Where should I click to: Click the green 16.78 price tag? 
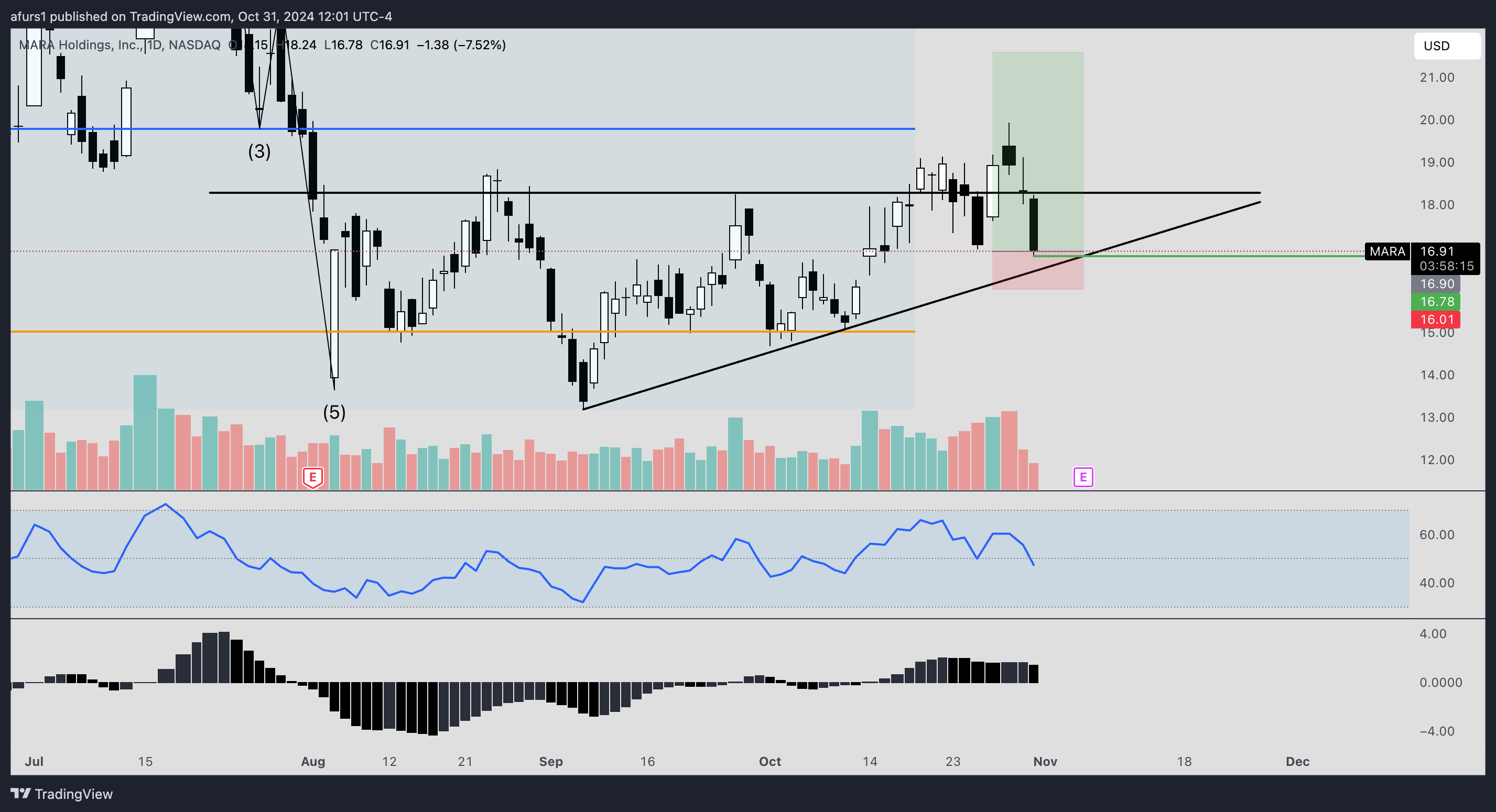pos(1436,301)
